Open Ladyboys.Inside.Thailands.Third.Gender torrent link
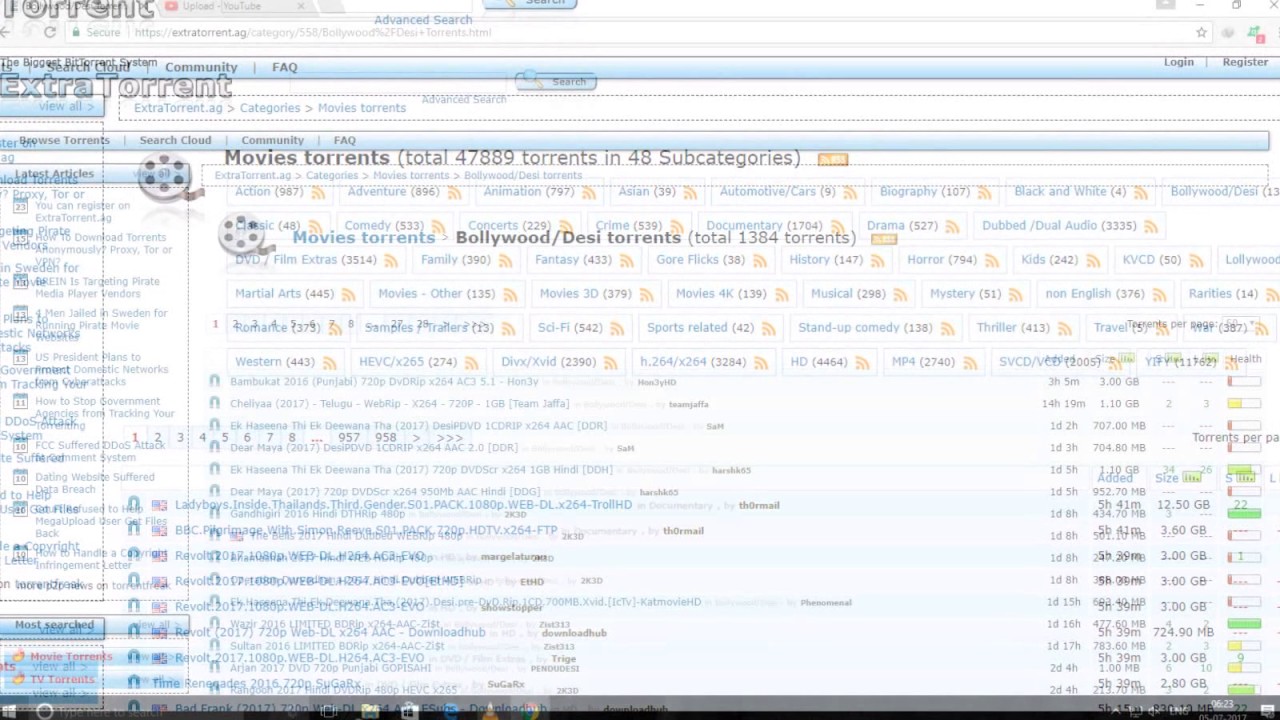1280x720 pixels. tap(403, 505)
